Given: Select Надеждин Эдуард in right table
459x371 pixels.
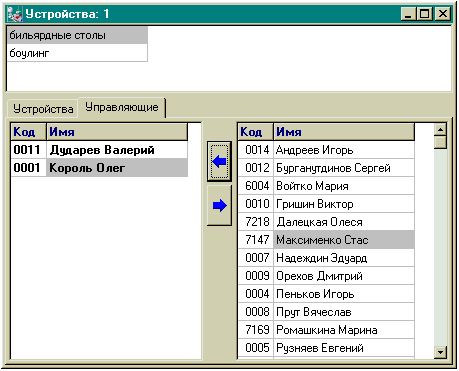Looking at the screenshot, I should 344,258.
